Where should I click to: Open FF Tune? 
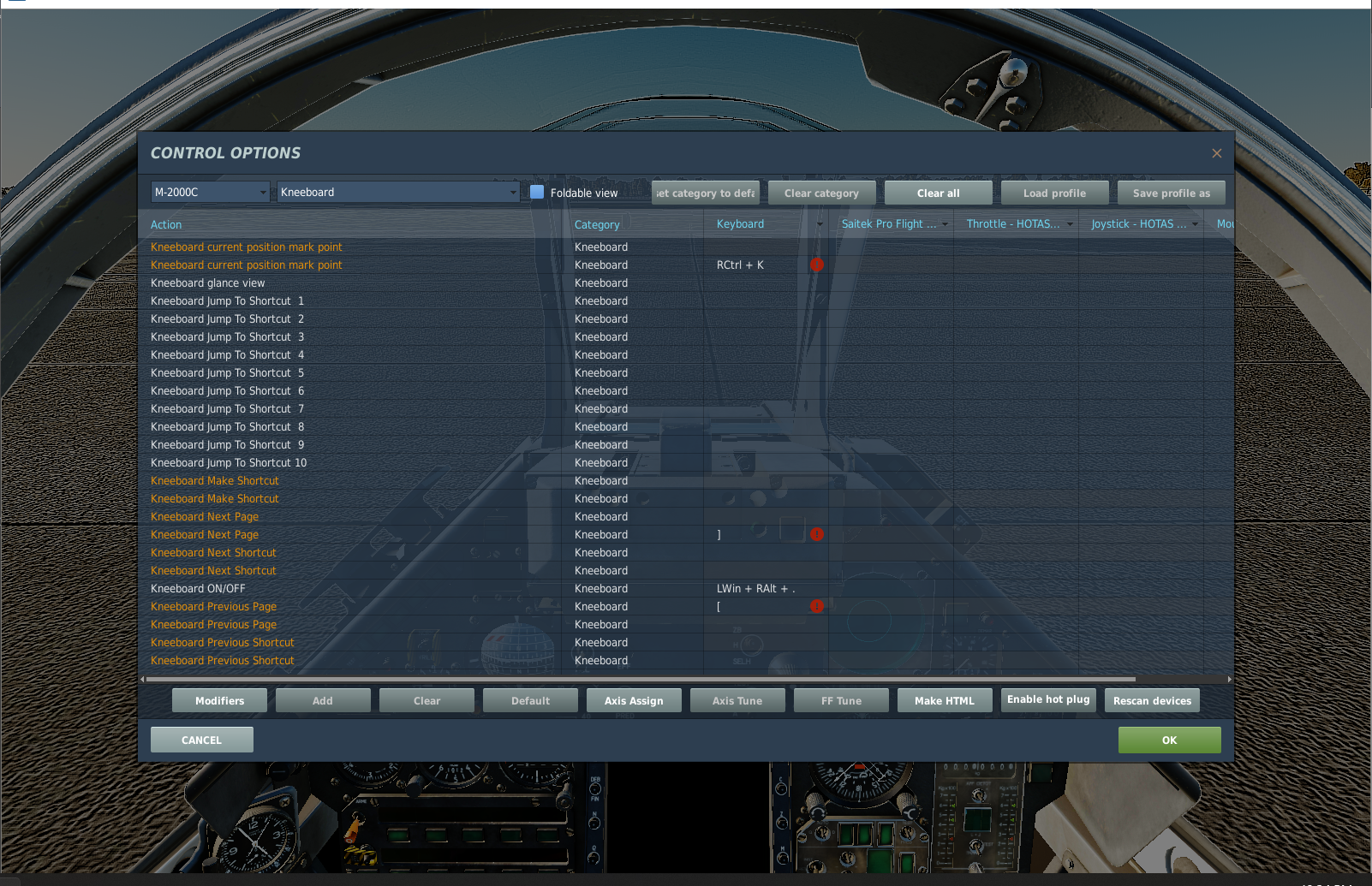click(842, 700)
